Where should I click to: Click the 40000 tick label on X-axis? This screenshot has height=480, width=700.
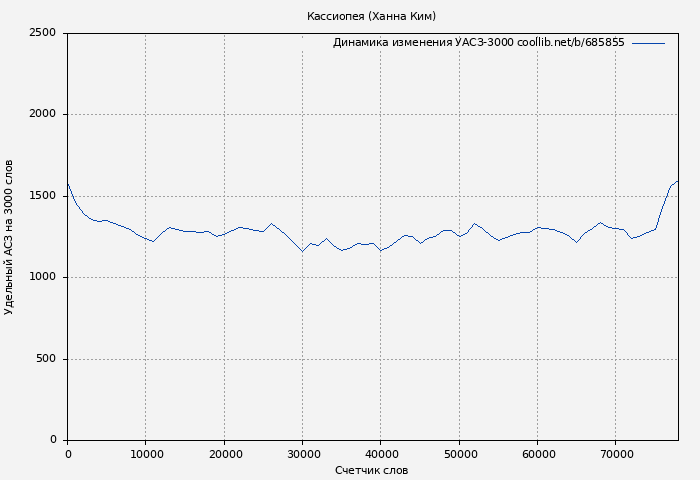[381, 455]
